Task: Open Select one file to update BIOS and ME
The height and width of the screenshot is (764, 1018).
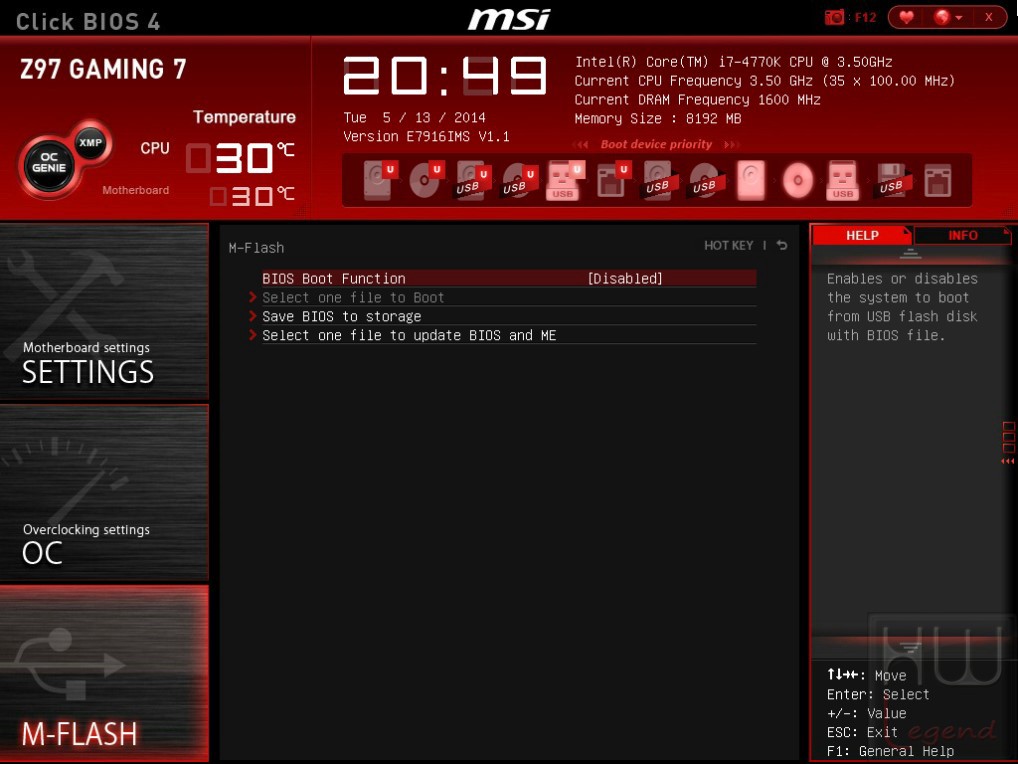Action: [409, 335]
